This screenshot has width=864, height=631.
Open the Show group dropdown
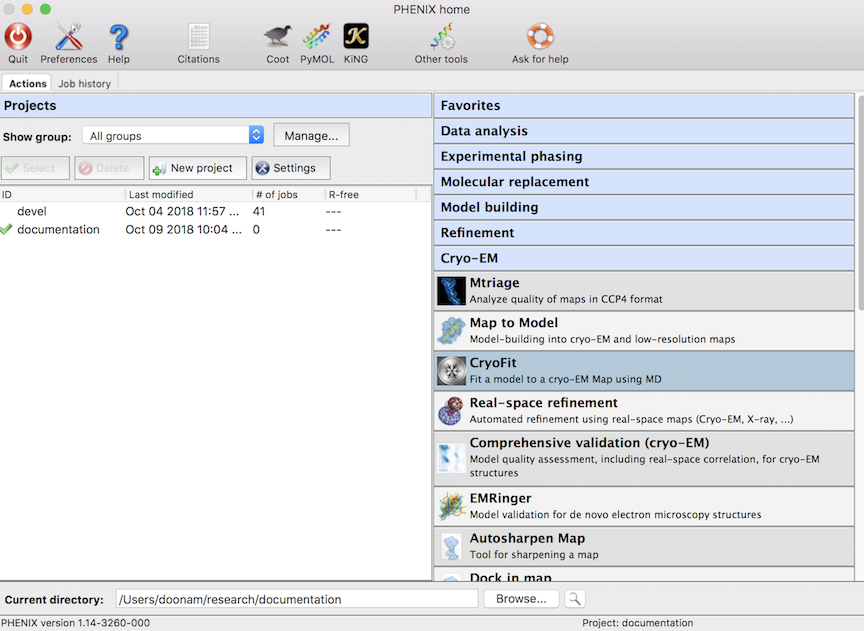pyautogui.click(x=173, y=133)
